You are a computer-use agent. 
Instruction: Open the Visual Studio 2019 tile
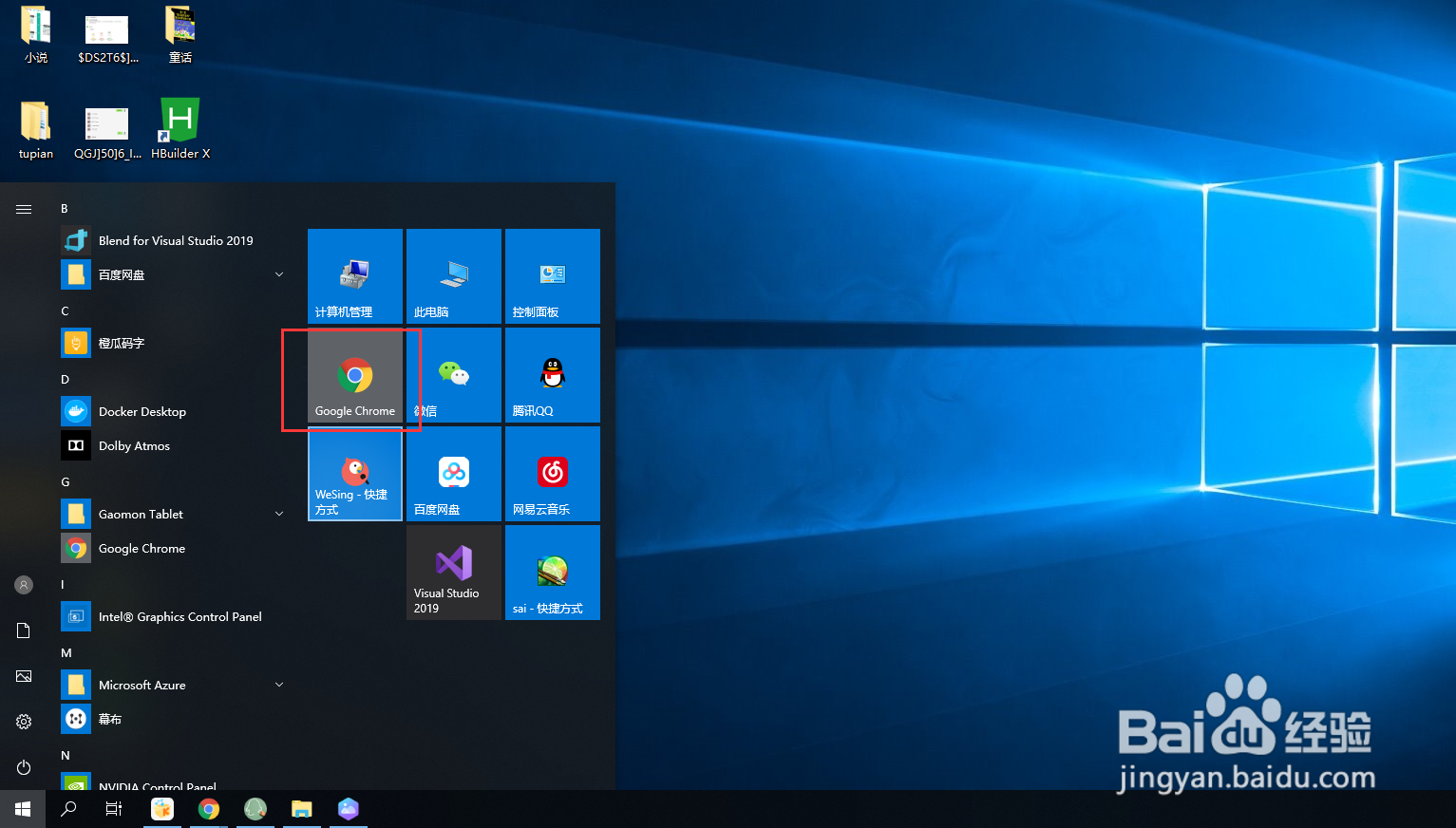point(454,573)
